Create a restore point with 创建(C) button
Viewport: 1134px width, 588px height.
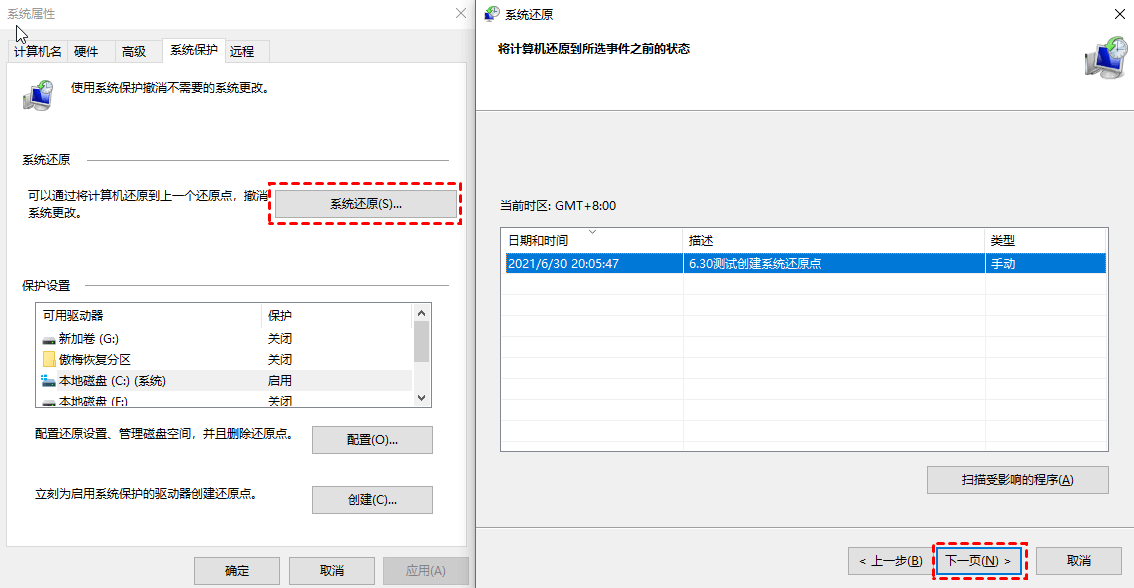click(x=372, y=500)
